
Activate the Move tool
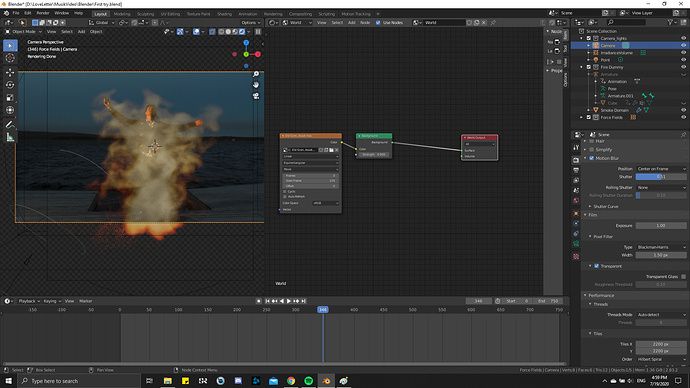(x=10, y=72)
